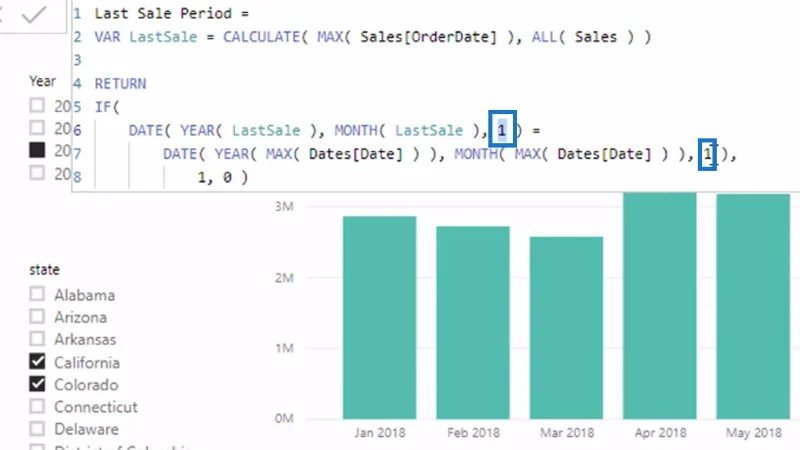800x450 pixels.
Task: Check the Delaware checkbox
Action: 37,429
